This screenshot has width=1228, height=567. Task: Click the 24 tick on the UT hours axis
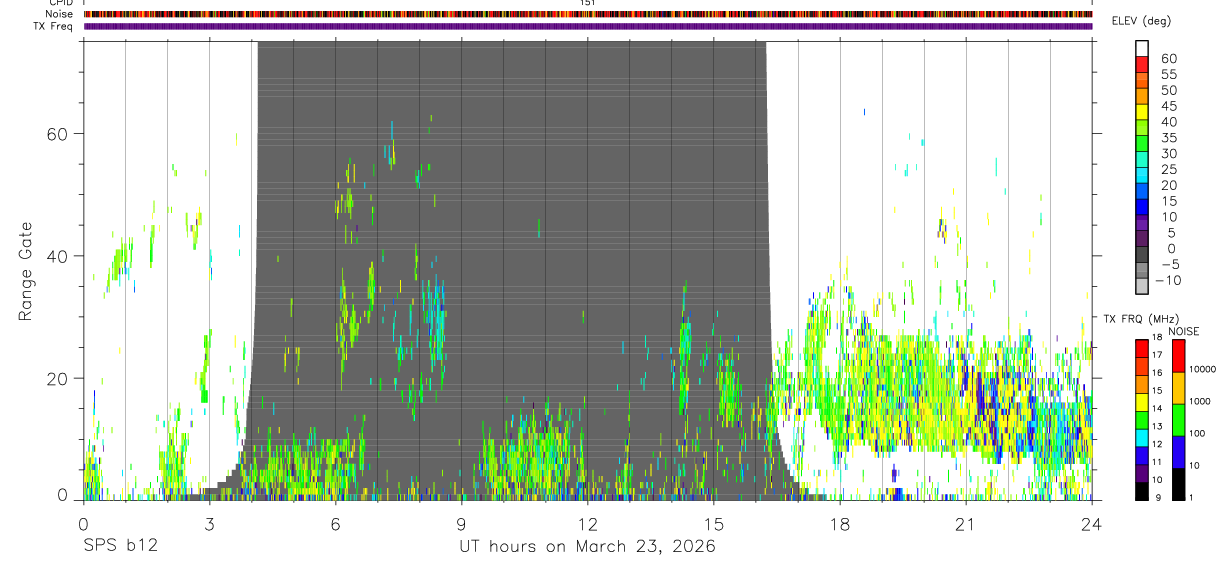(x=1092, y=524)
